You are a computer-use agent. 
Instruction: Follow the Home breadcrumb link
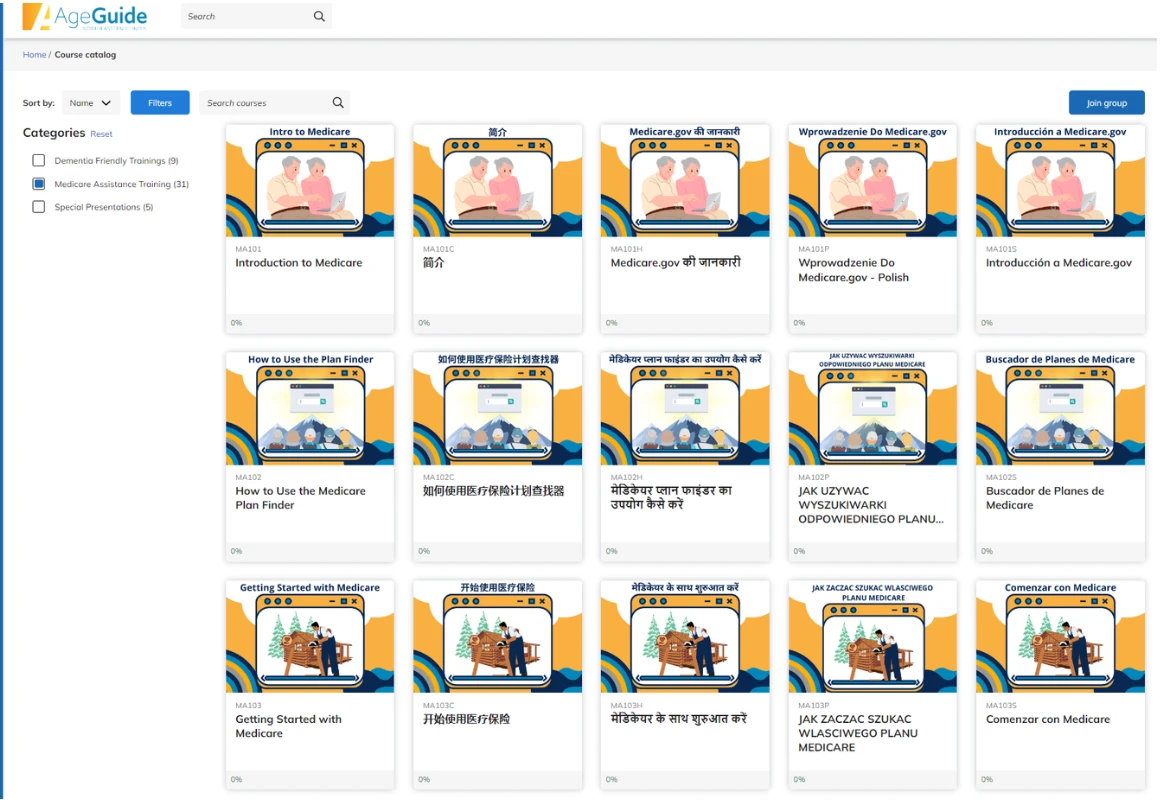34,55
